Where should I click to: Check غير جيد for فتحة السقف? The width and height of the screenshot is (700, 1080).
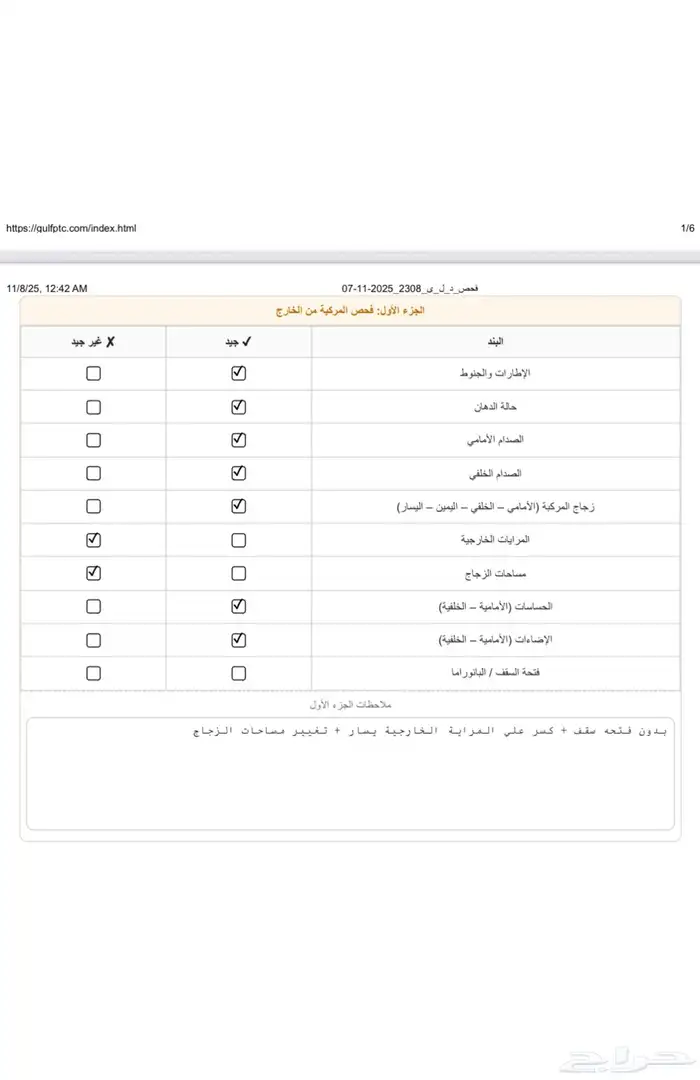click(93, 673)
